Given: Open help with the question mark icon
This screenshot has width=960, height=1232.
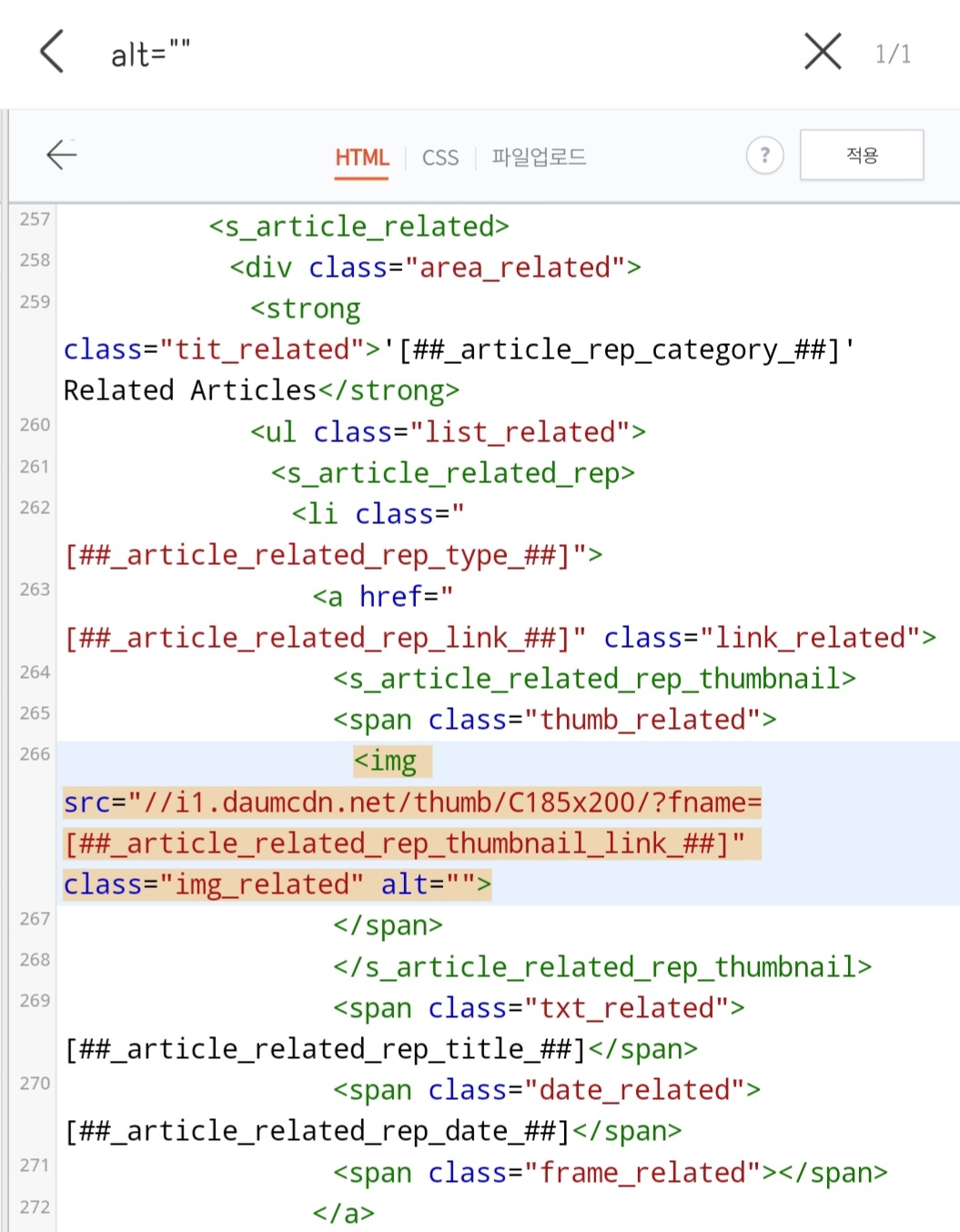Looking at the screenshot, I should pos(765,156).
